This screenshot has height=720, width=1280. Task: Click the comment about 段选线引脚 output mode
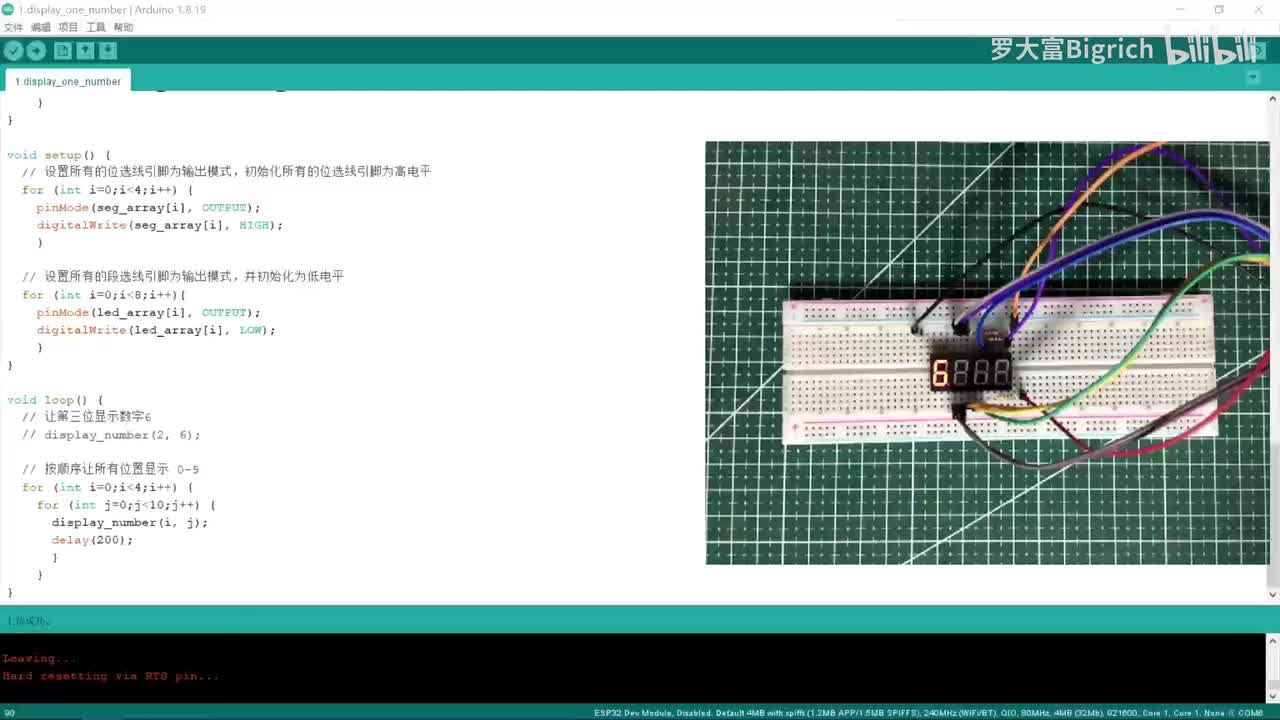(183, 277)
